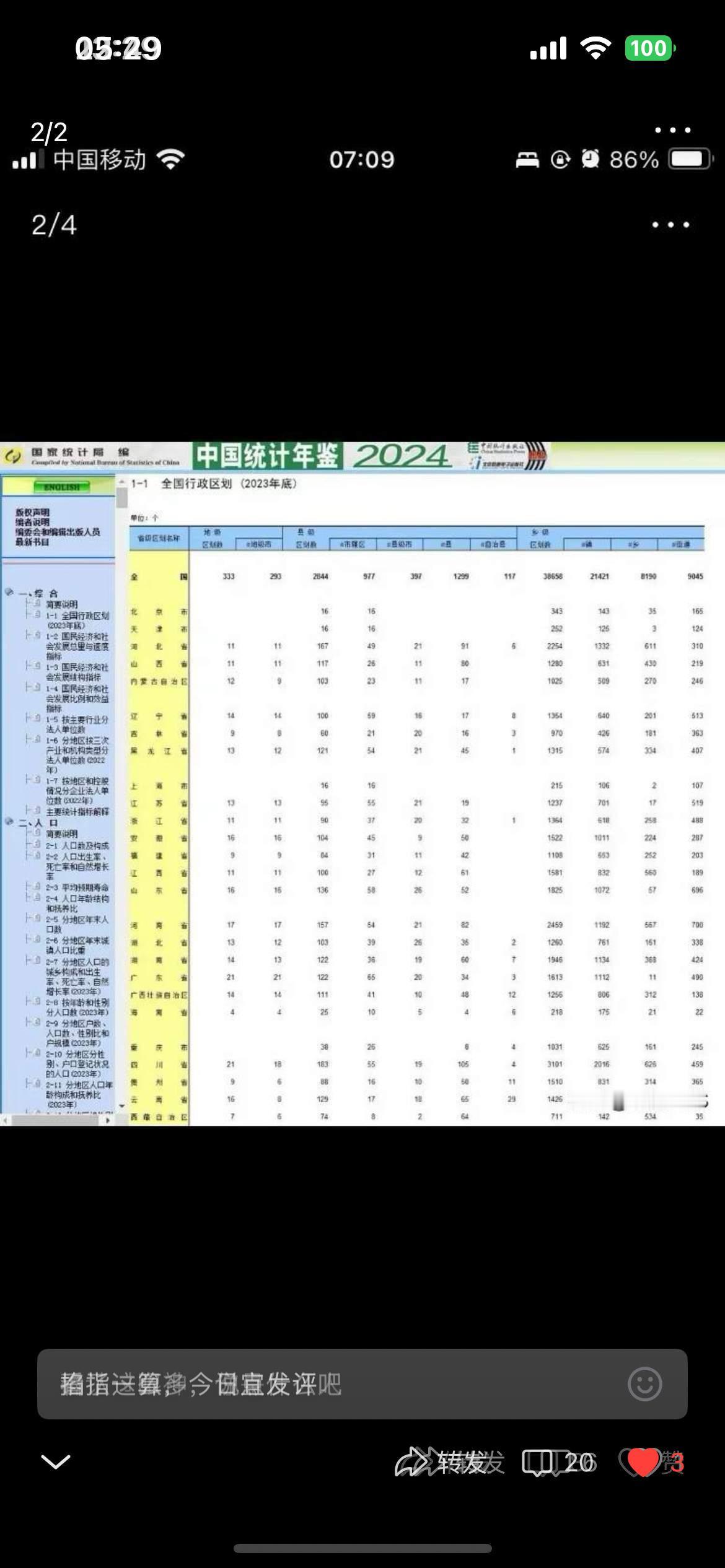Select 1-3 国民经济和社会发展结构指标

78,673
